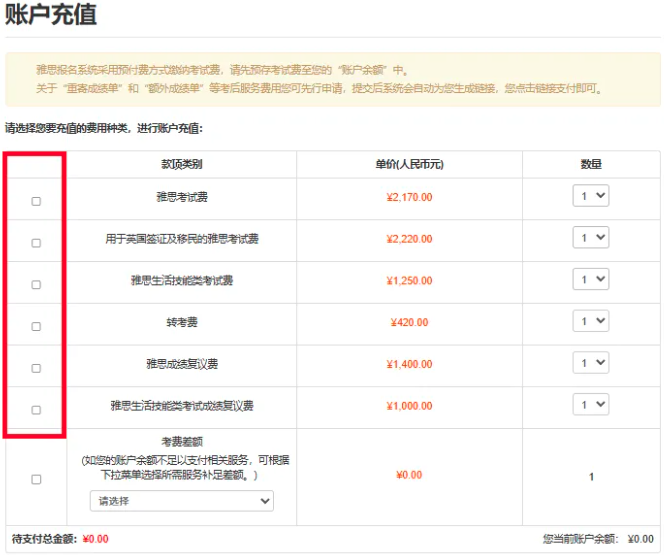Enable the 转考费 checkbox
The width and height of the screenshot is (664, 555).
[x=36, y=326]
